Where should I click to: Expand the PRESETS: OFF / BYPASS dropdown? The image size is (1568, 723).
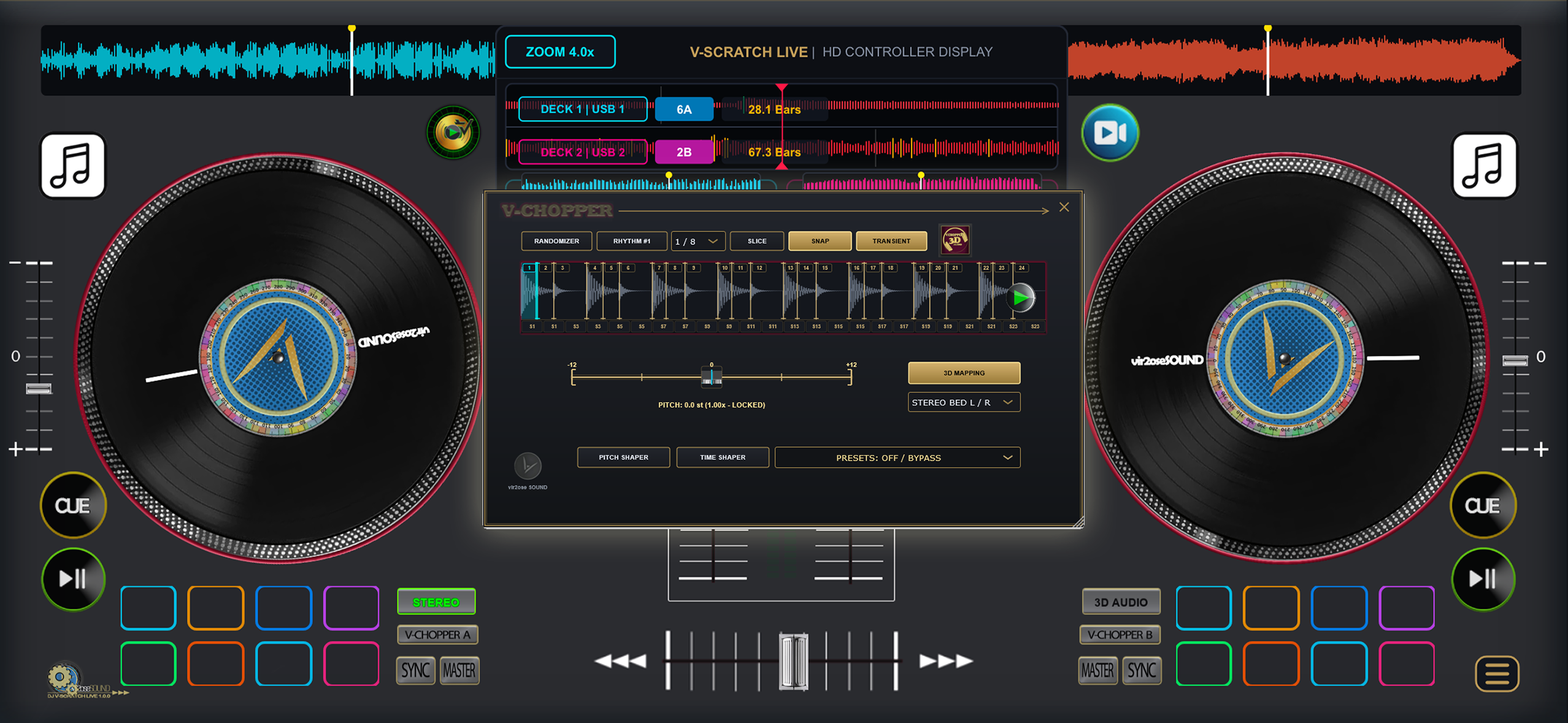pos(897,457)
